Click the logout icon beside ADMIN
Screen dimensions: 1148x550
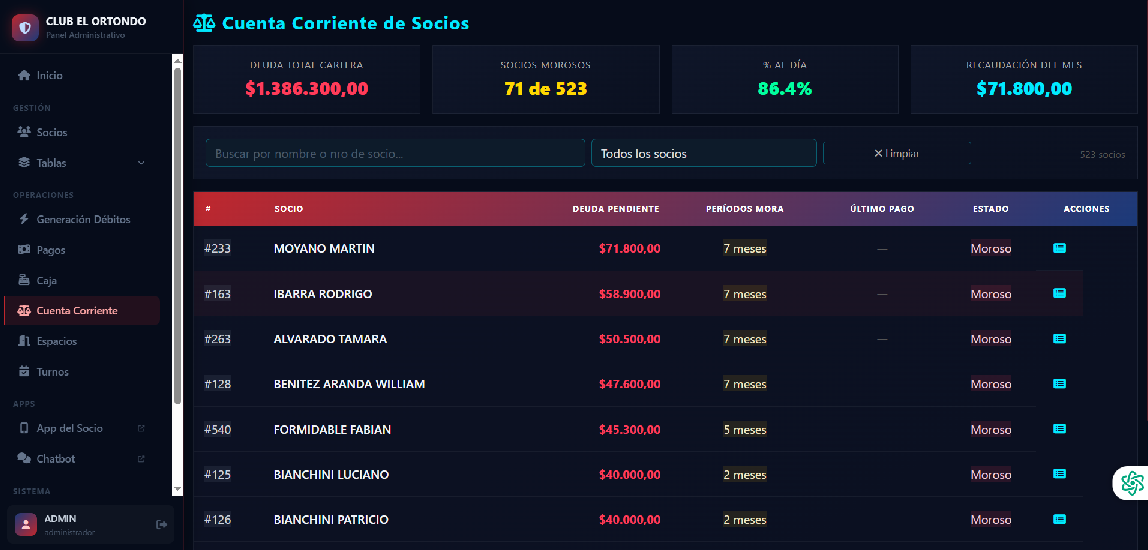click(x=161, y=524)
